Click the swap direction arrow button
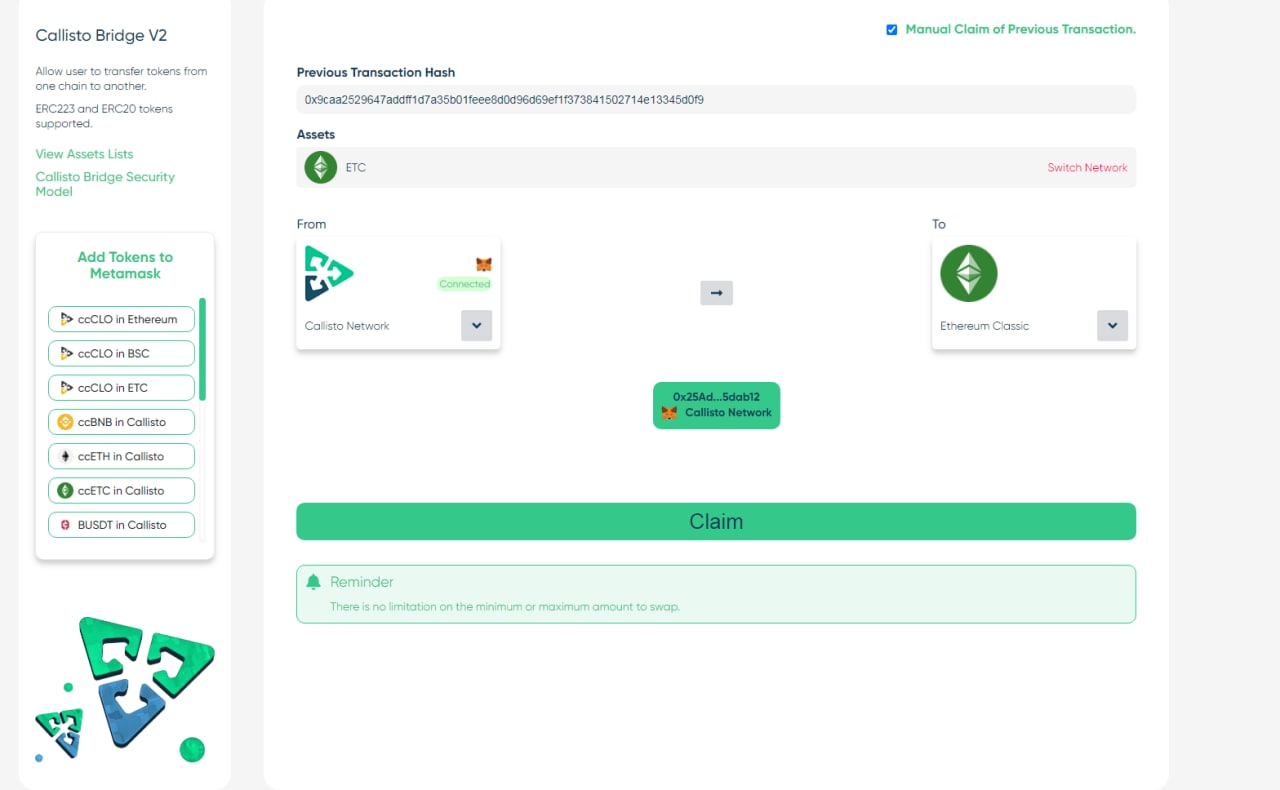 716,293
